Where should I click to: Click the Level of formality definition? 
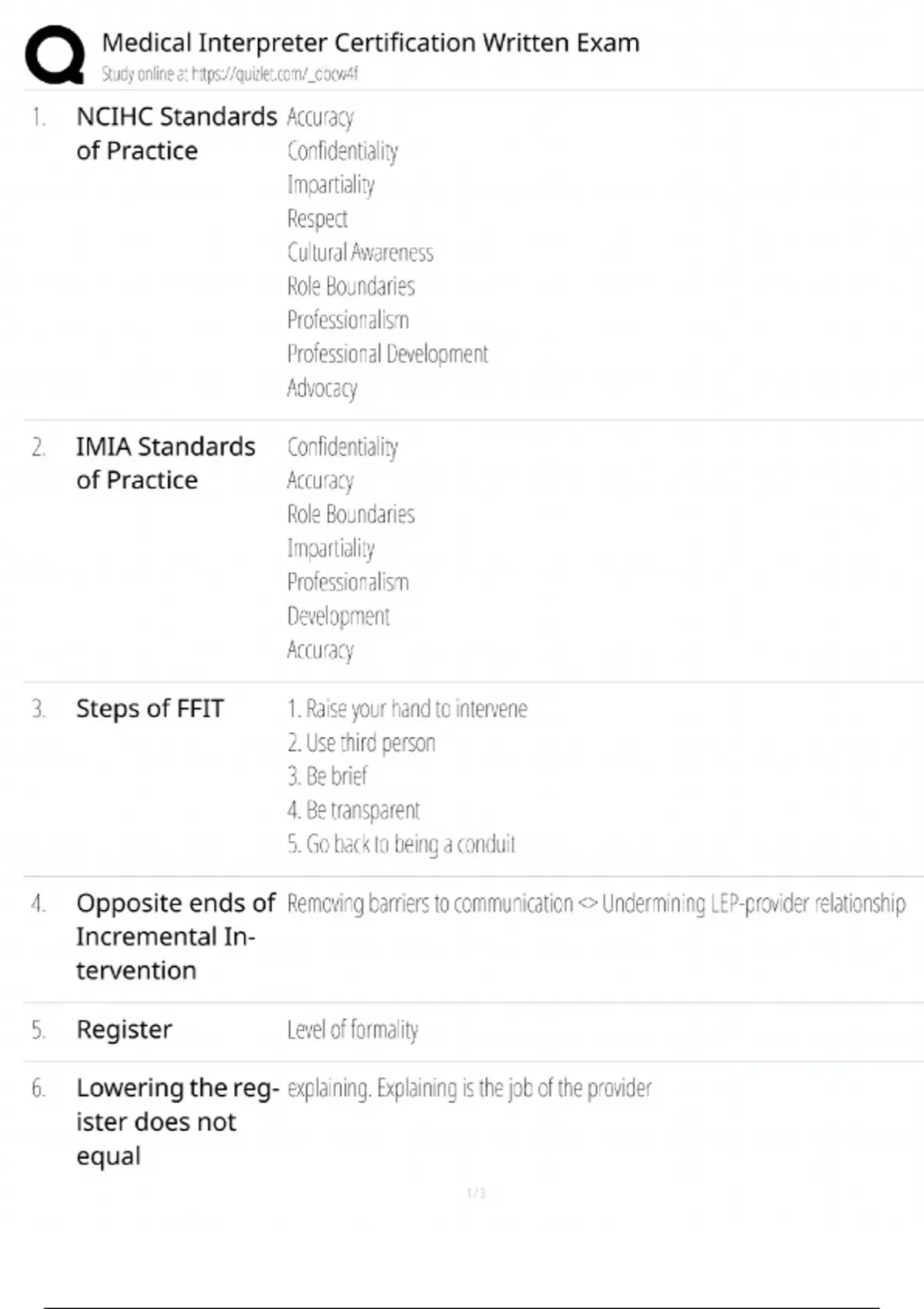pos(353,1029)
